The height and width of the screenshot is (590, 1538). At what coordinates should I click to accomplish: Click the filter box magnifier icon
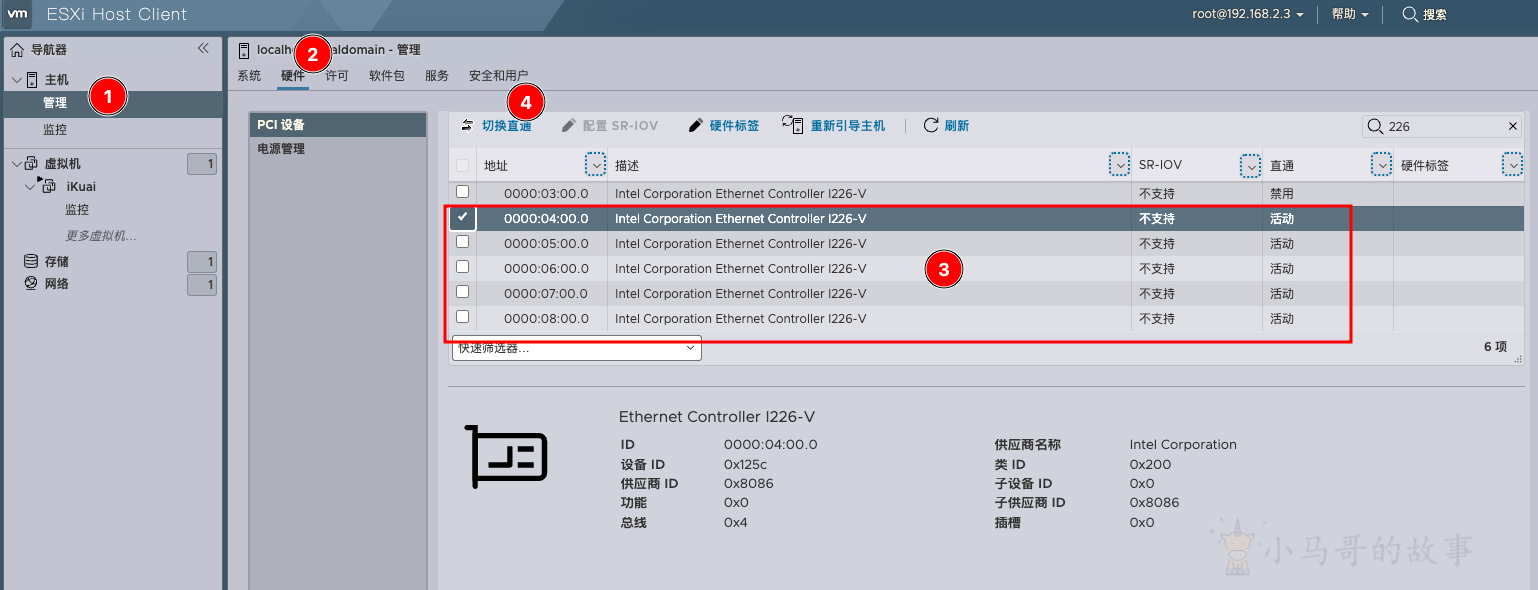point(1375,126)
